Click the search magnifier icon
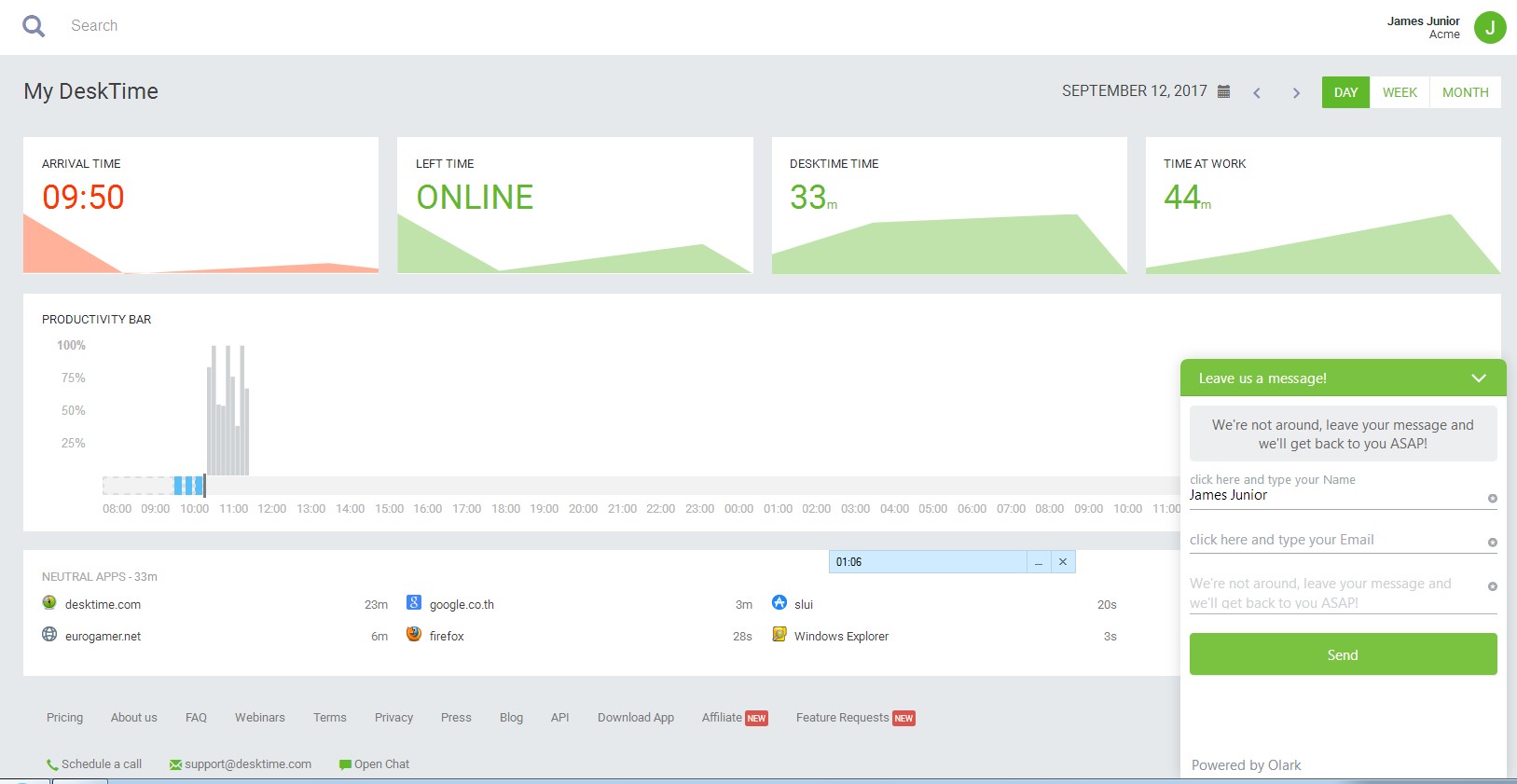The width and height of the screenshot is (1517, 784). click(34, 26)
